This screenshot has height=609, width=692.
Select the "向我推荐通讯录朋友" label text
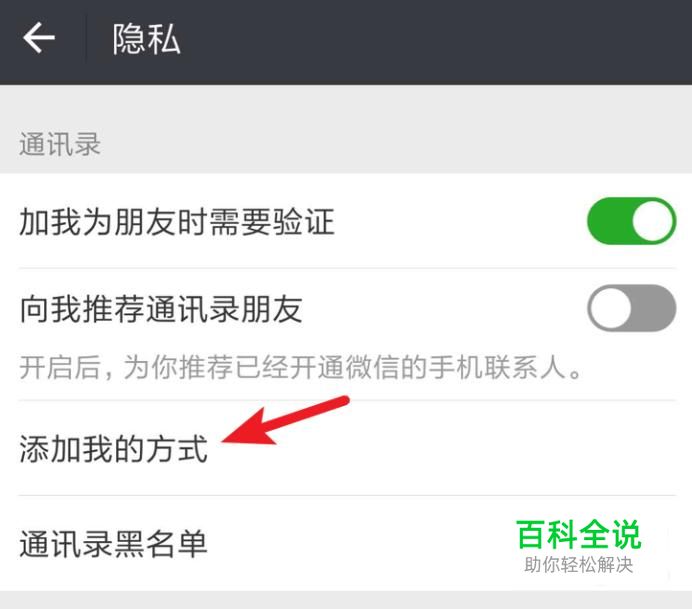tap(161, 309)
